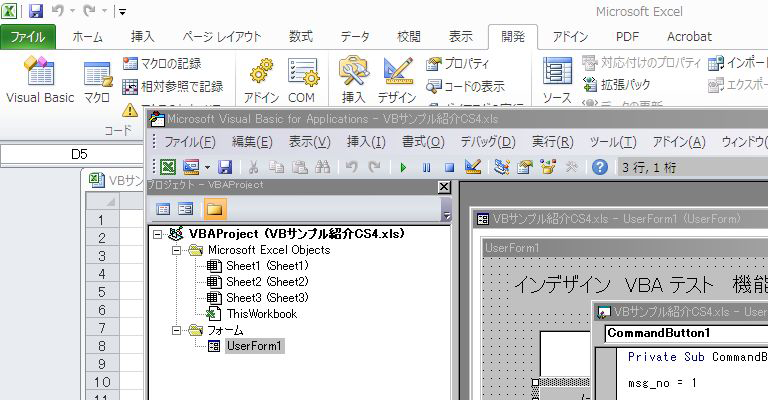Image resolution: width=768 pixels, height=400 pixels.
Task: Open the Macro list button
Action: click(x=97, y=82)
